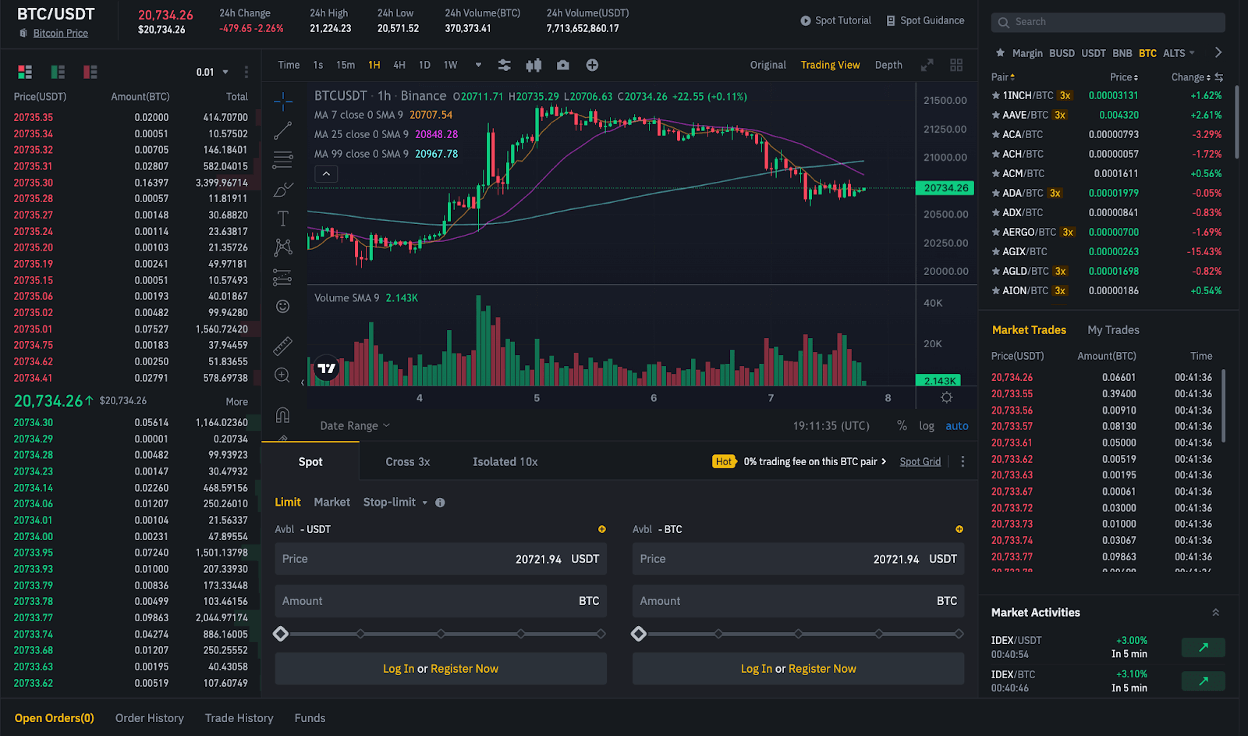Switch to the Depth chart view
Viewport: 1248px width, 736px height.
(888, 64)
